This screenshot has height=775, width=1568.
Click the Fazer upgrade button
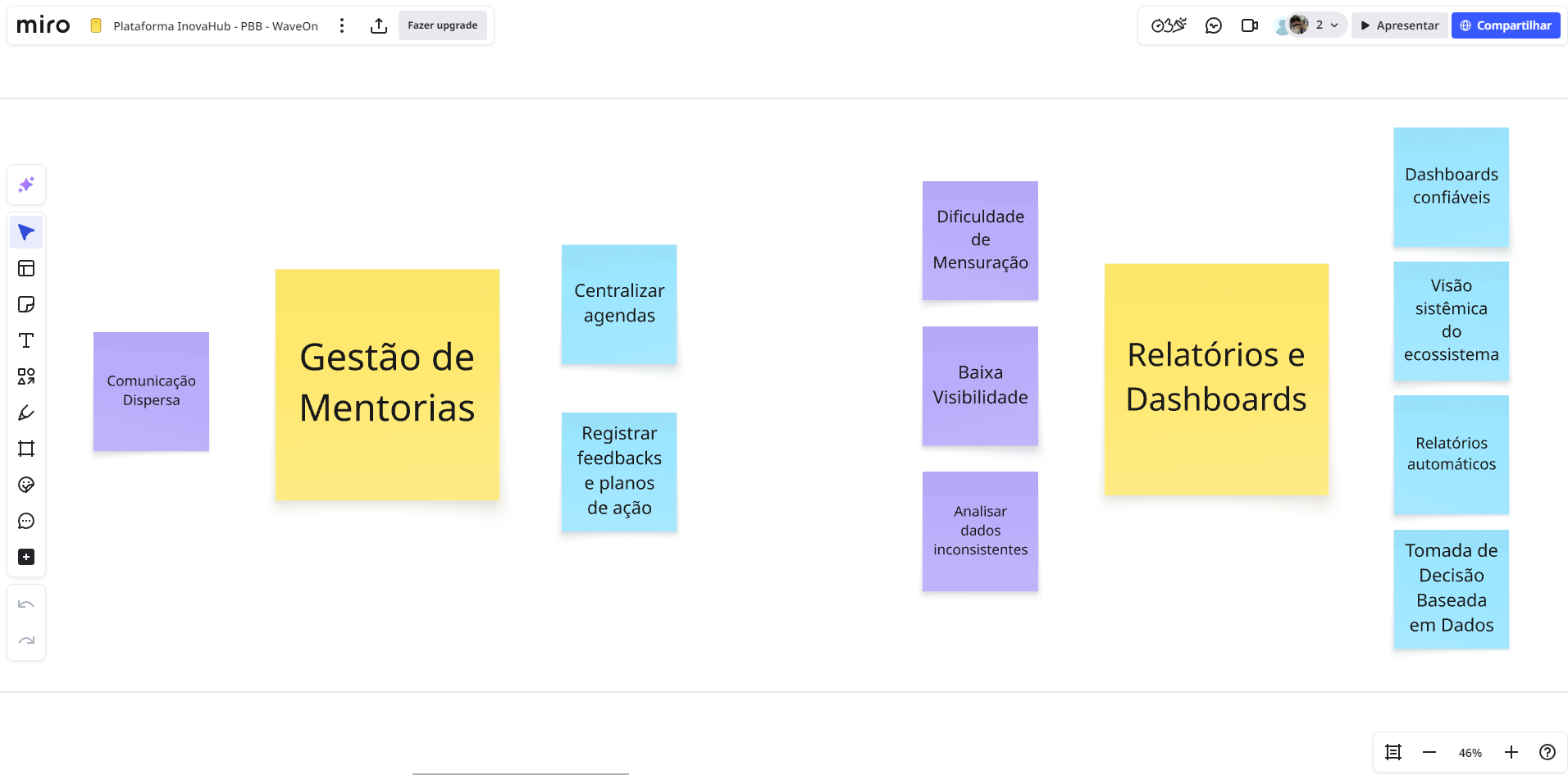click(x=442, y=25)
